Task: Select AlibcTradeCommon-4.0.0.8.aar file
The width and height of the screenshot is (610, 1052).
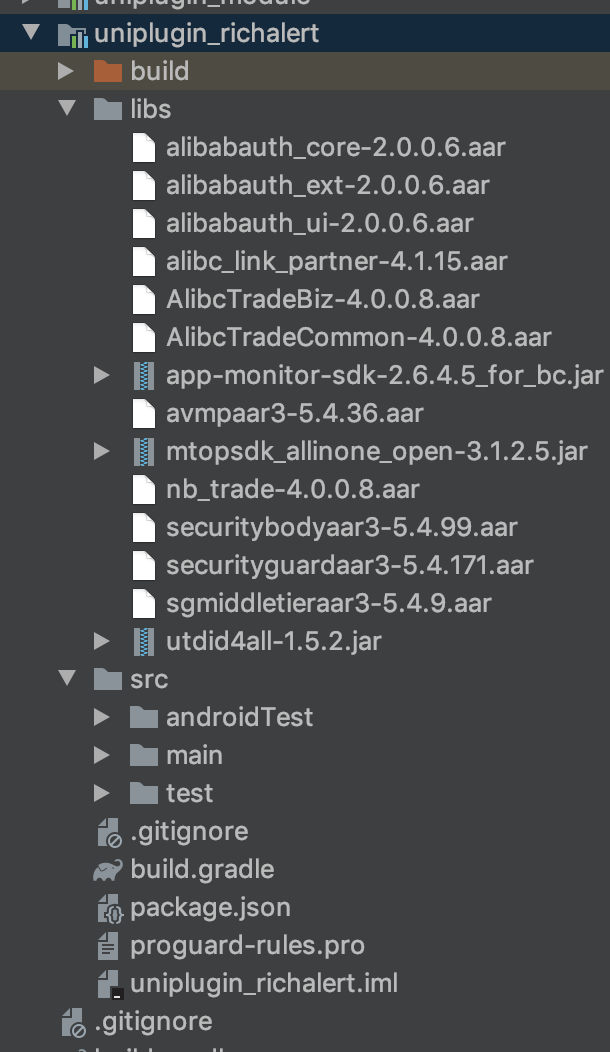Action: point(358,337)
